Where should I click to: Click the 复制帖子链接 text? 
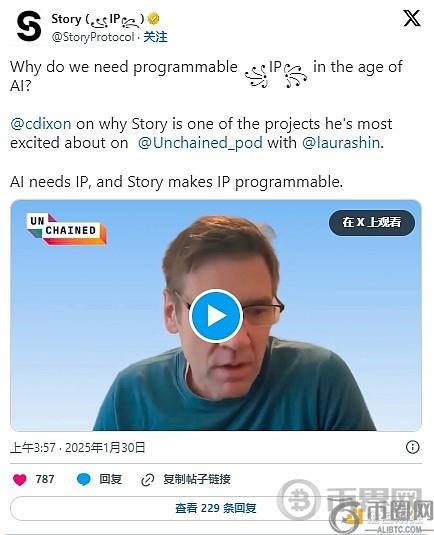[x=197, y=479]
